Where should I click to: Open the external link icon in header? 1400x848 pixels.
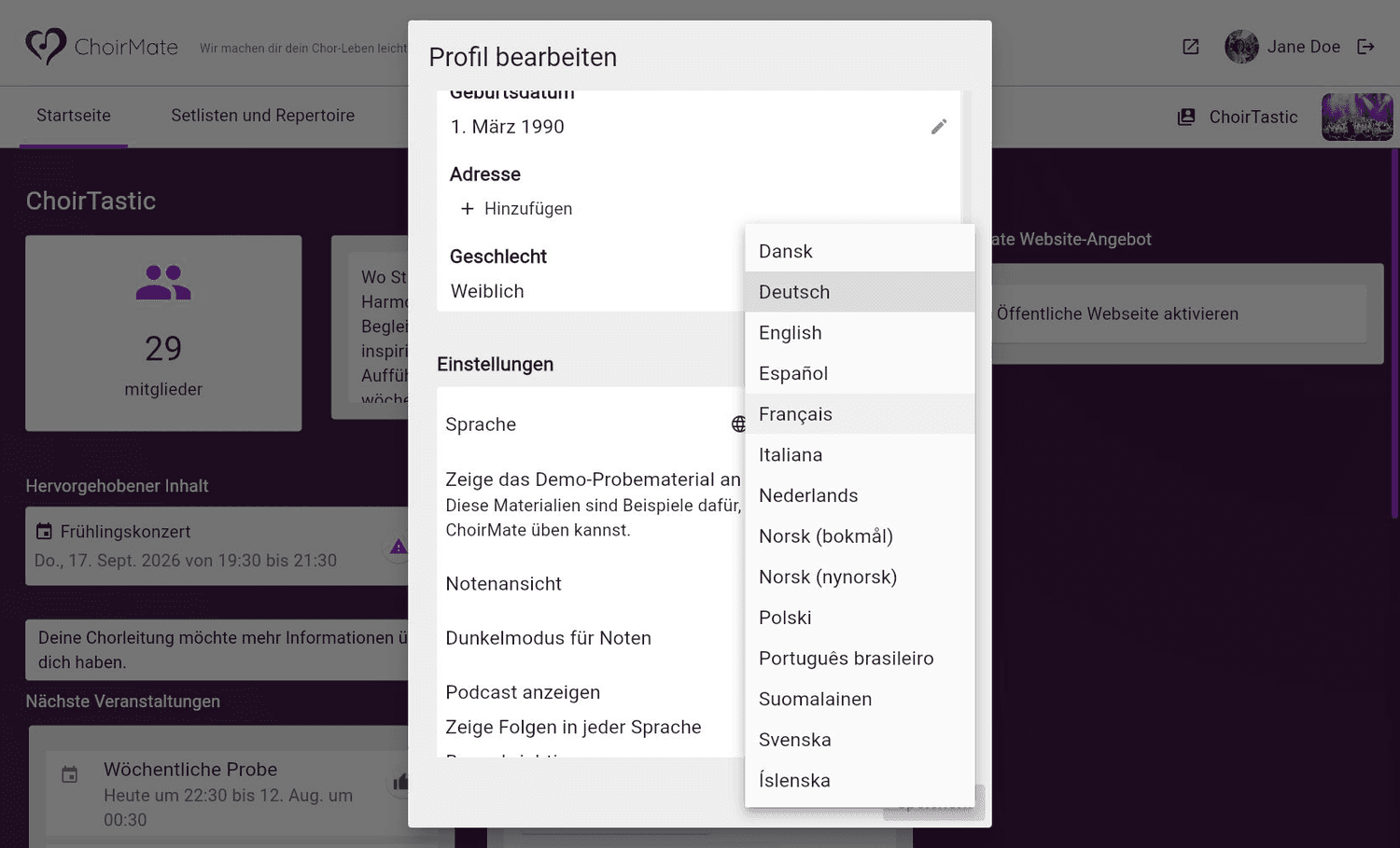coord(1191,47)
